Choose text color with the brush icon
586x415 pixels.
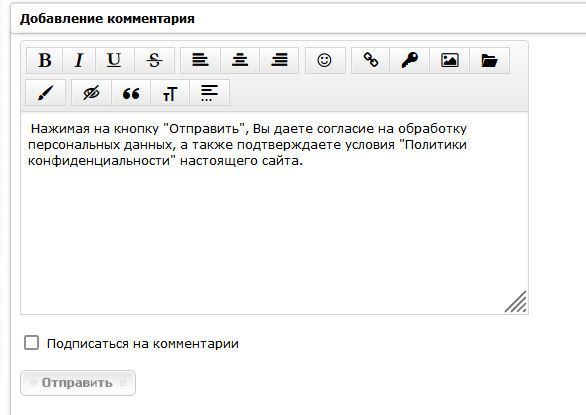[x=46, y=92]
